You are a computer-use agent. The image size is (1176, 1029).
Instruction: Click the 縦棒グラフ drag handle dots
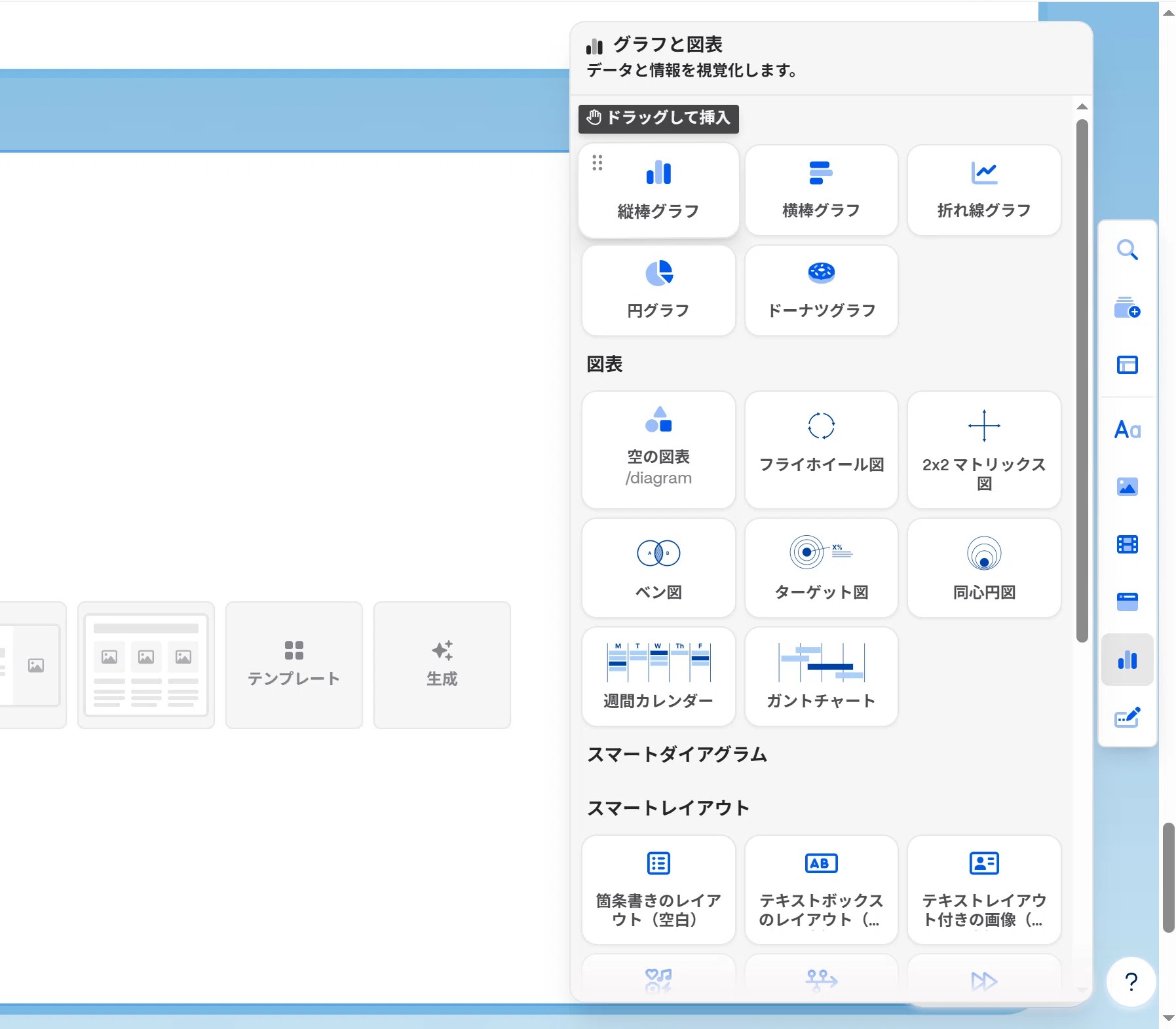[597, 162]
